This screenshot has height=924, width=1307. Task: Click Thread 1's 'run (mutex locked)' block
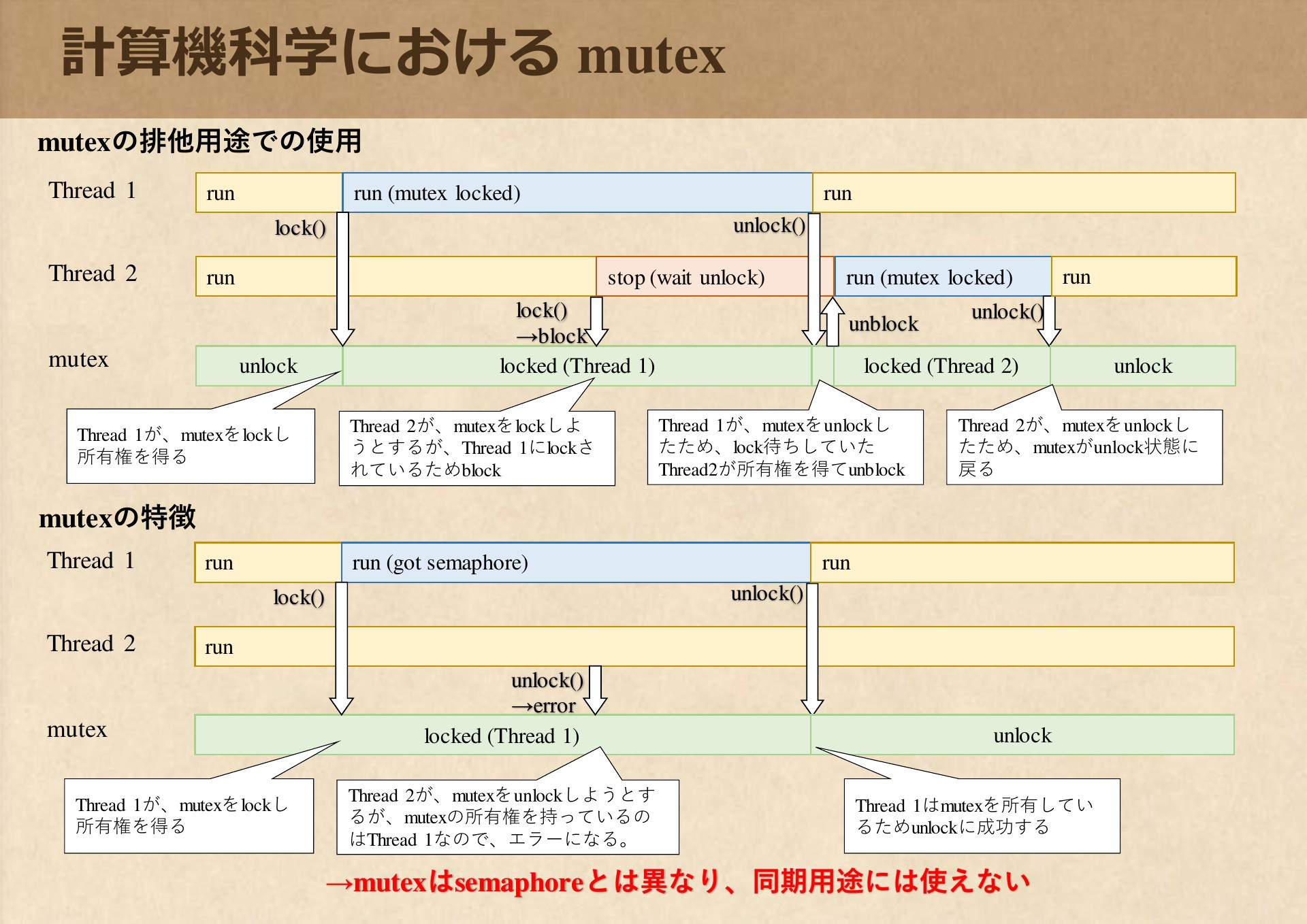tap(577, 193)
